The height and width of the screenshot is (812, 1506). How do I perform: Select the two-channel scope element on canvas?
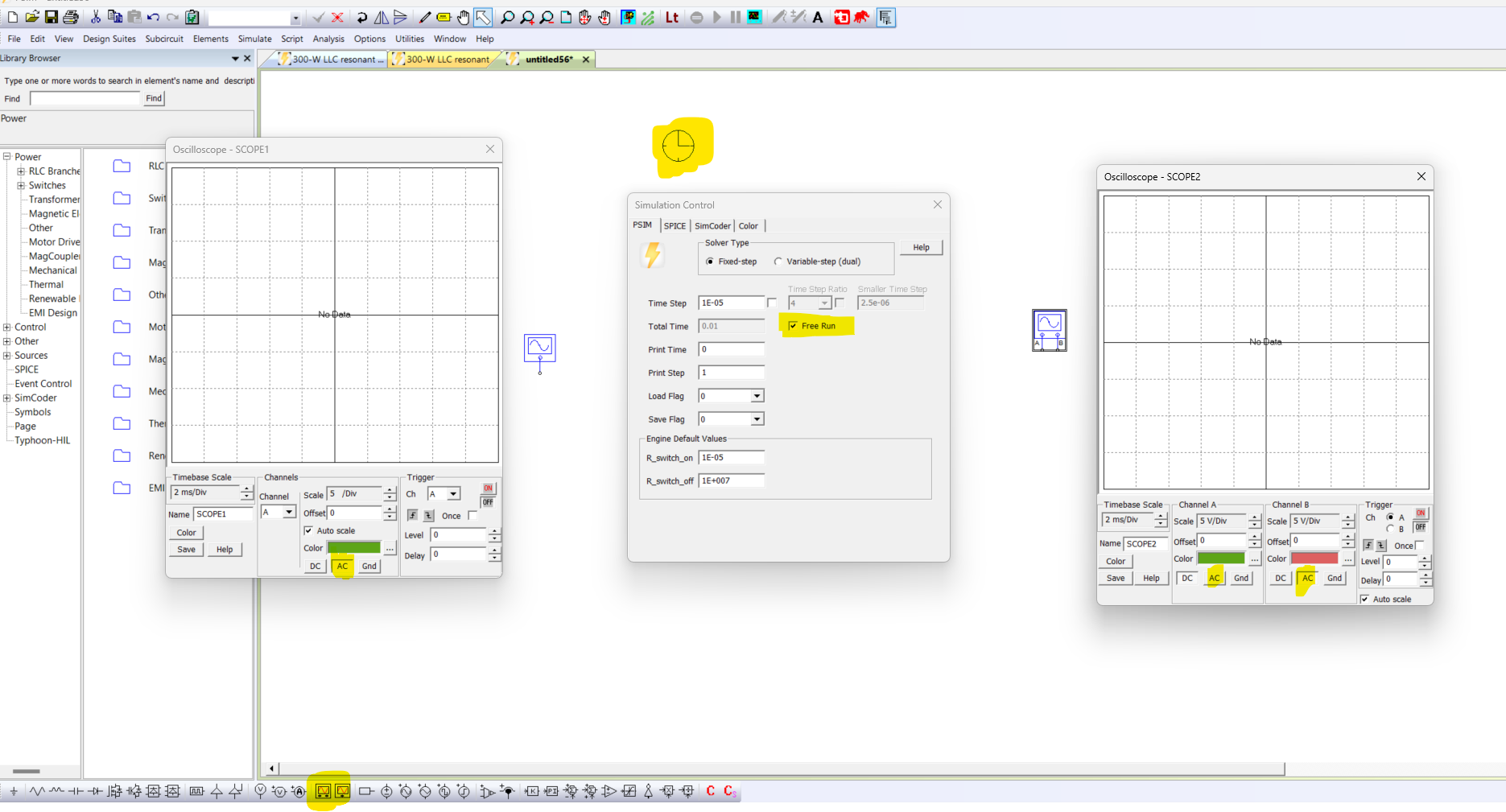[1050, 330]
